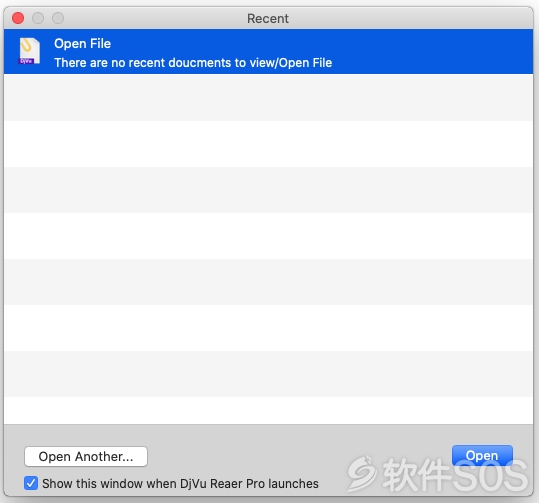
Task: Click the Recent window title text
Action: (x=268, y=19)
